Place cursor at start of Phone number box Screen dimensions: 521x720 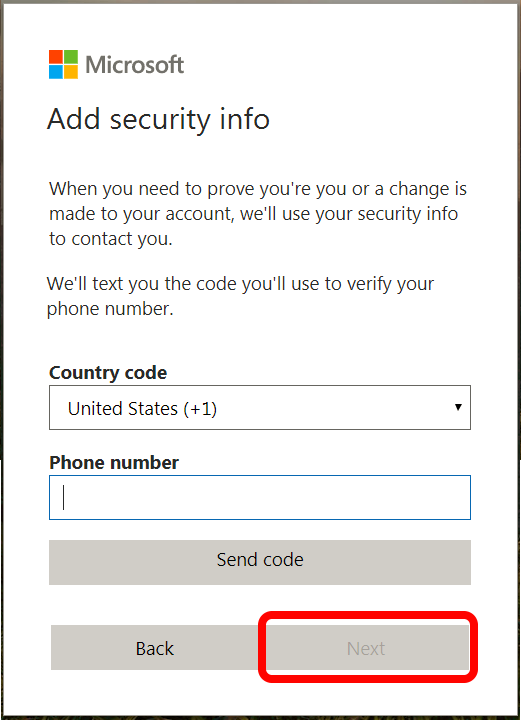tap(63, 497)
